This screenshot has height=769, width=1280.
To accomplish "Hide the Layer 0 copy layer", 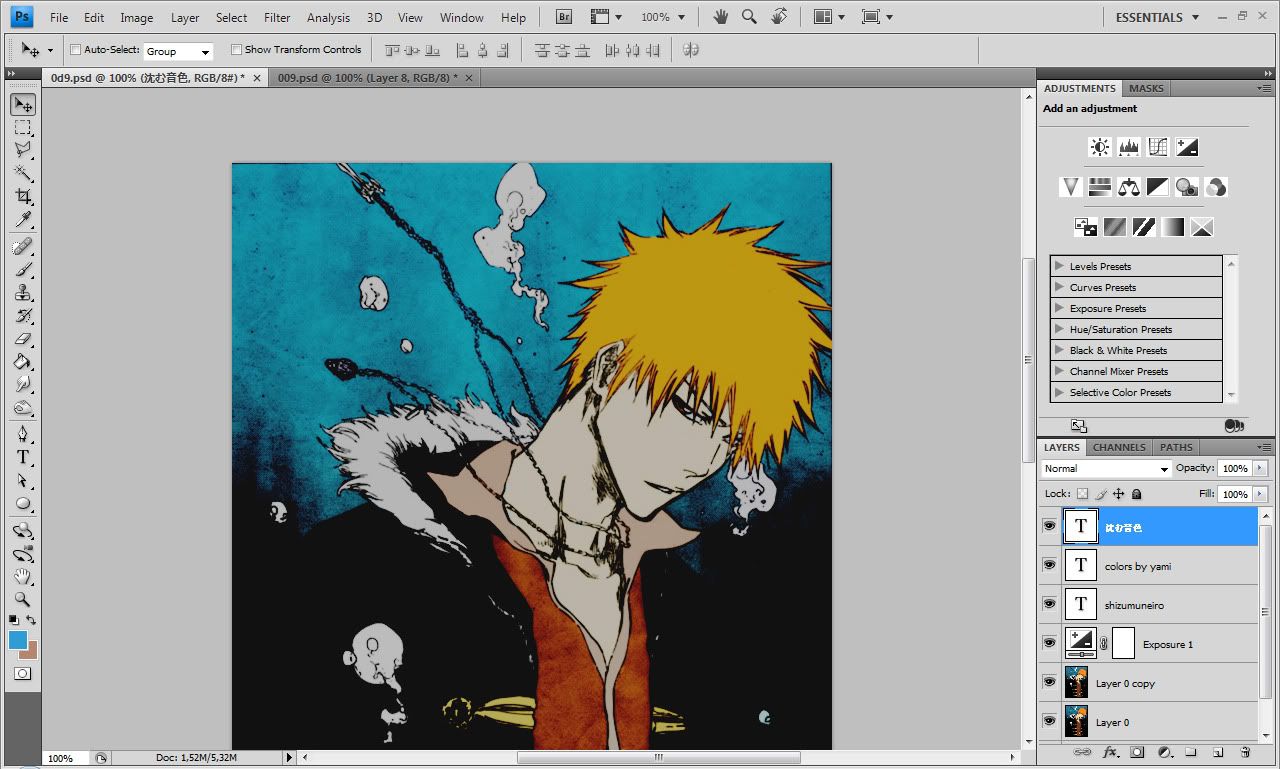I will click(x=1049, y=682).
